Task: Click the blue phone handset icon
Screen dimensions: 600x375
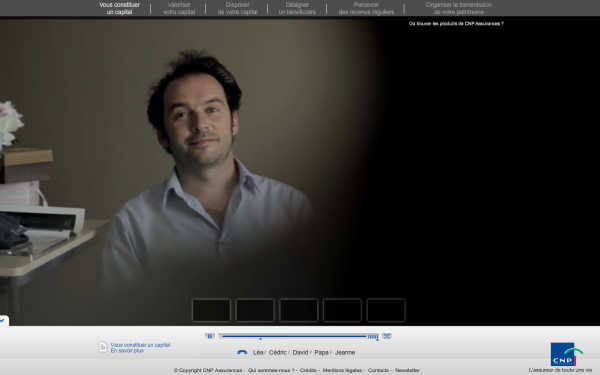Action: [x=242, y=352]
